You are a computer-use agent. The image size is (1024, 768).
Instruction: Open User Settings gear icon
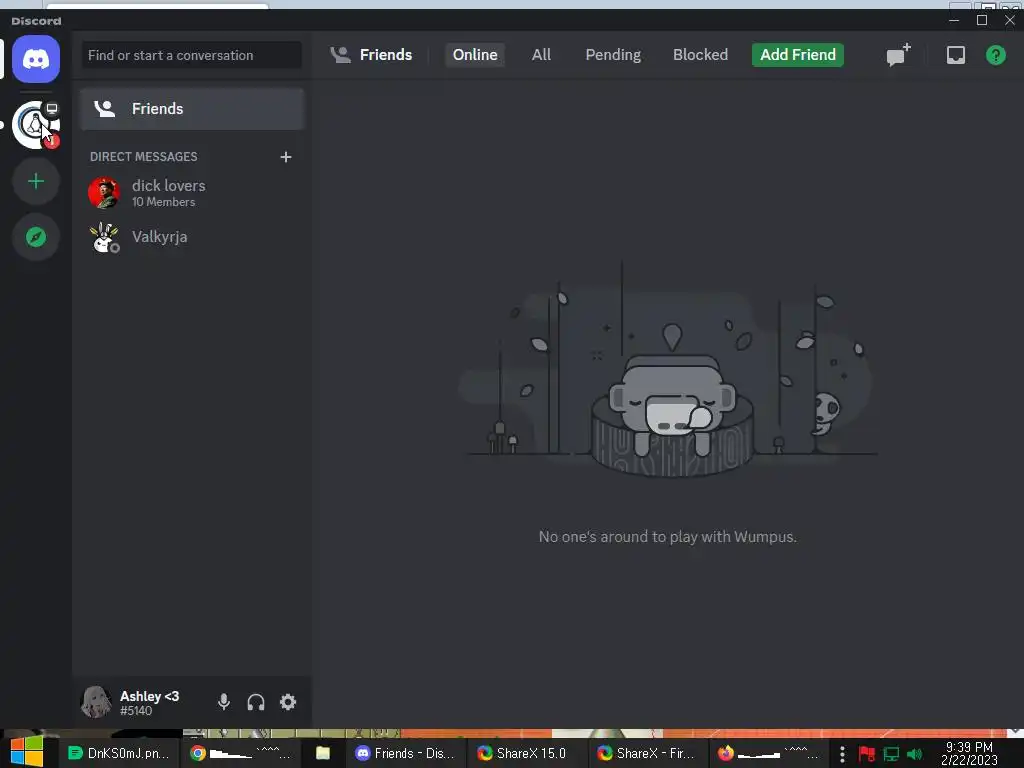coord(288,702)
